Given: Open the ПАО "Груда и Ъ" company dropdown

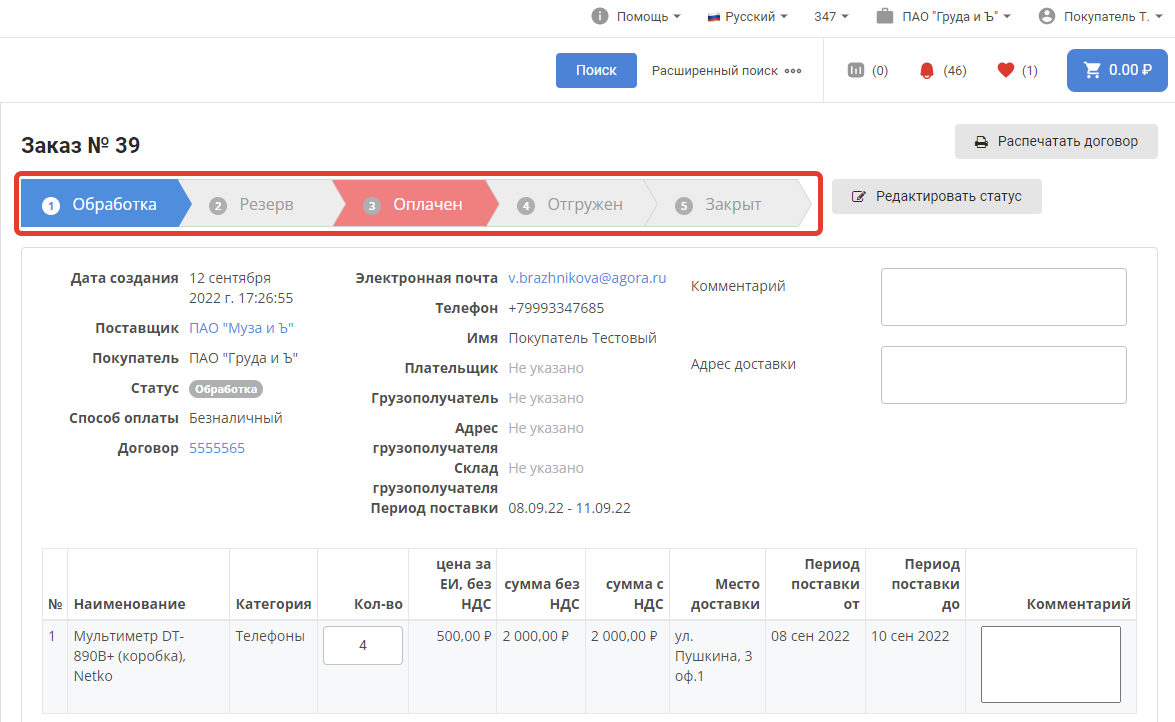Looking at the screenshot, I should (957, 16).
